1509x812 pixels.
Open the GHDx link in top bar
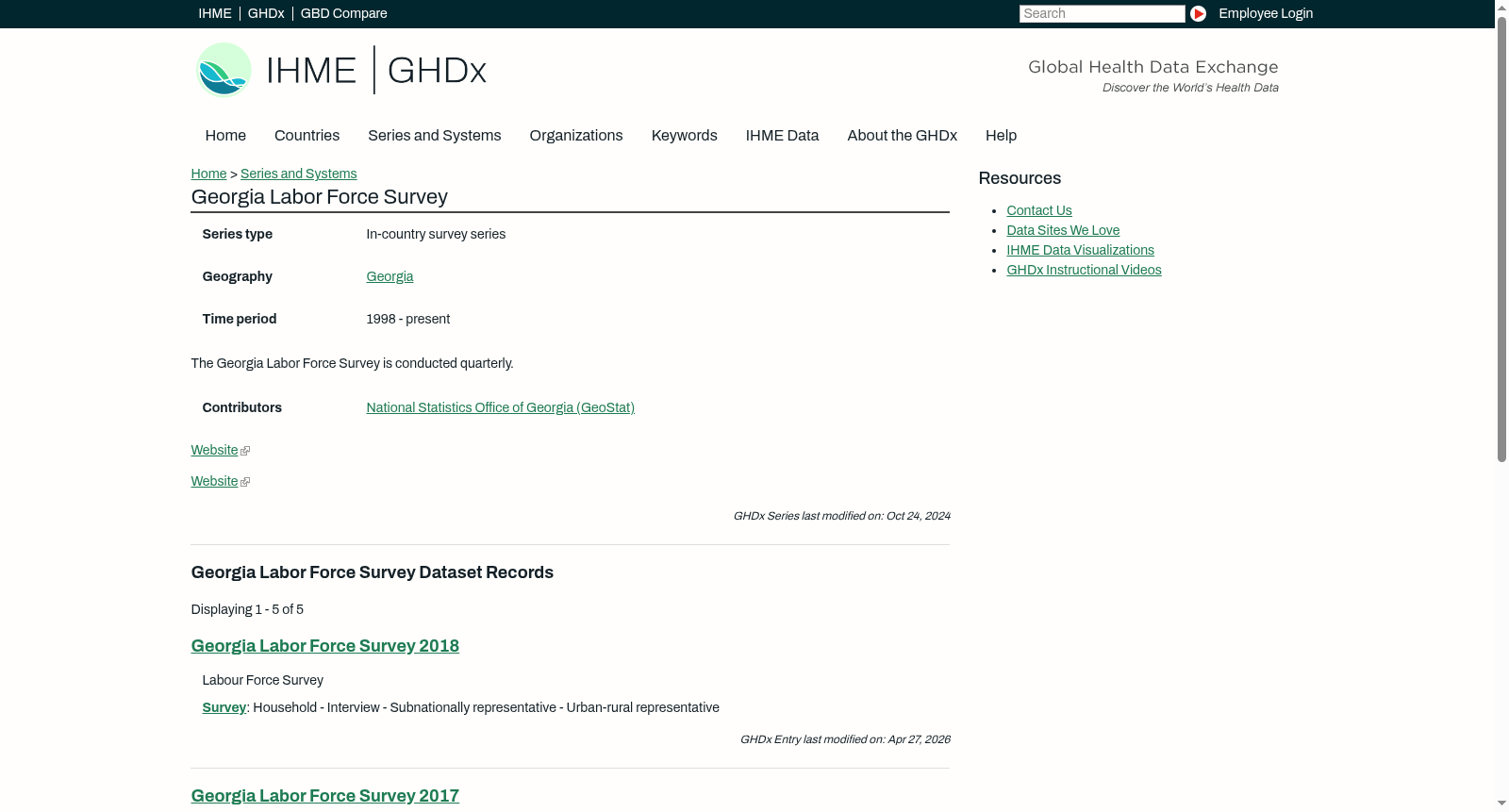click(266, 13)
